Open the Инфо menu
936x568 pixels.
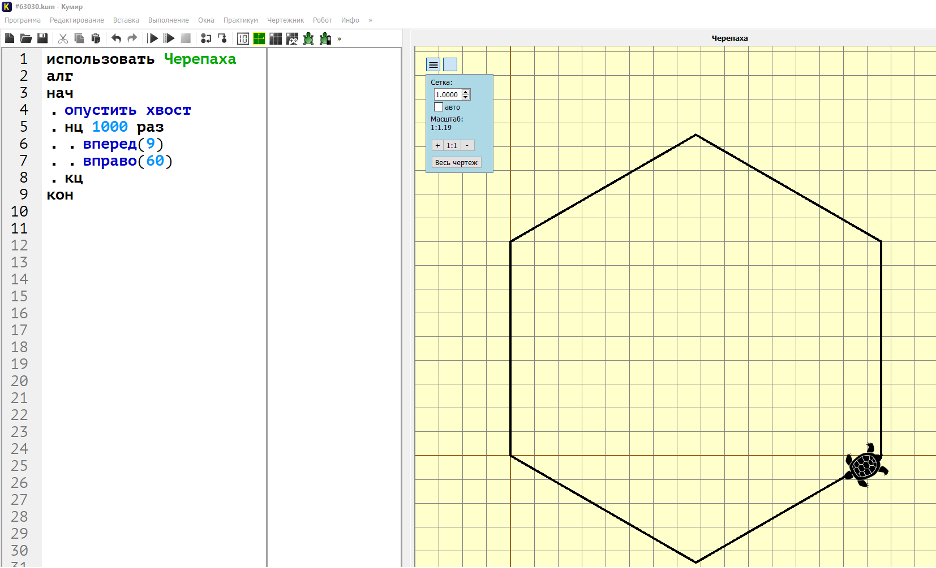tap(350, 20)
